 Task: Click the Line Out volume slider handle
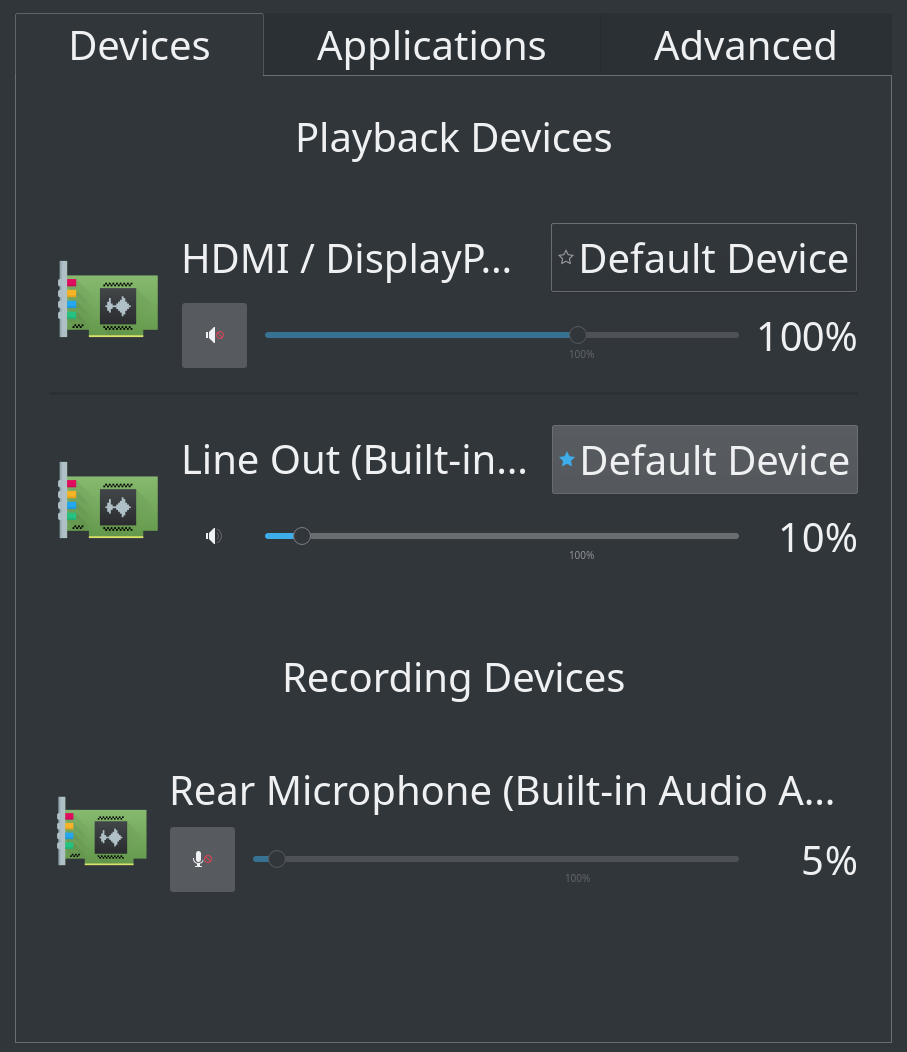(x=302, y=536)
